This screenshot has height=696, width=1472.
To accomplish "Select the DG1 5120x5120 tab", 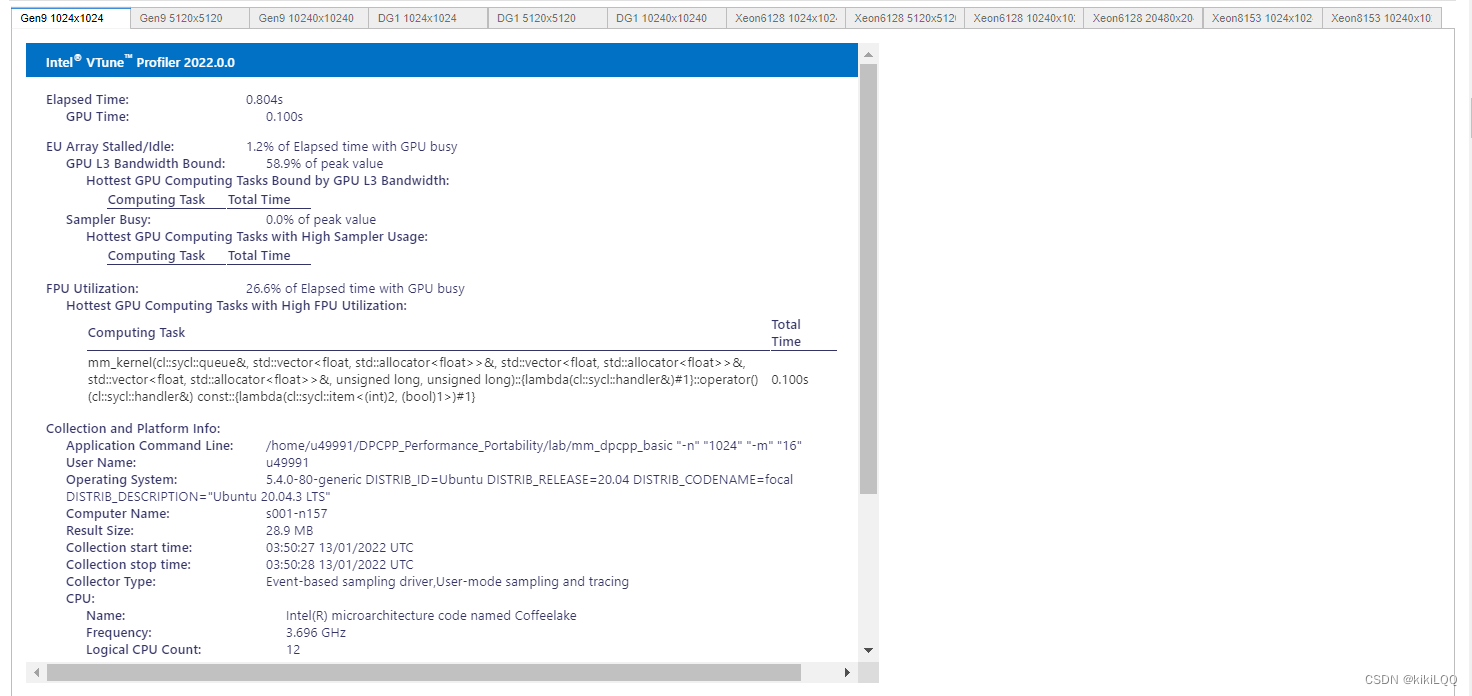I will point(547,18).
